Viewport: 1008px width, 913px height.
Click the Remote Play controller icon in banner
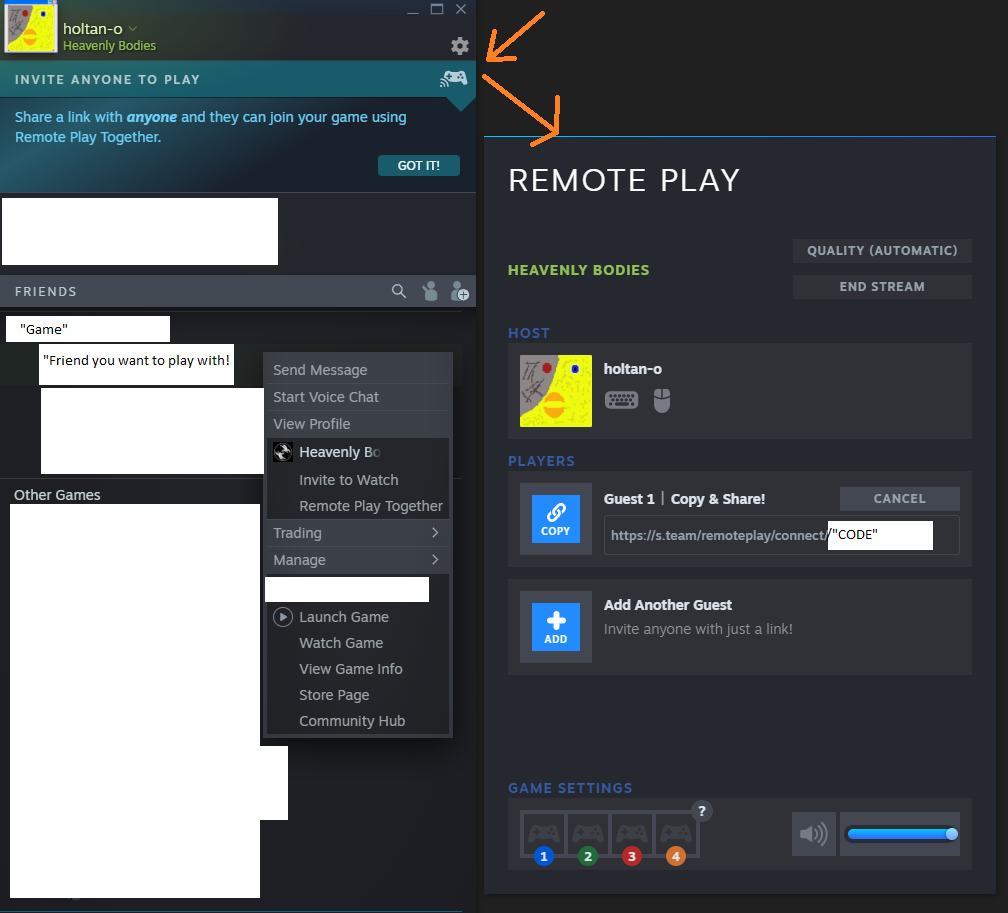point(453,78)
